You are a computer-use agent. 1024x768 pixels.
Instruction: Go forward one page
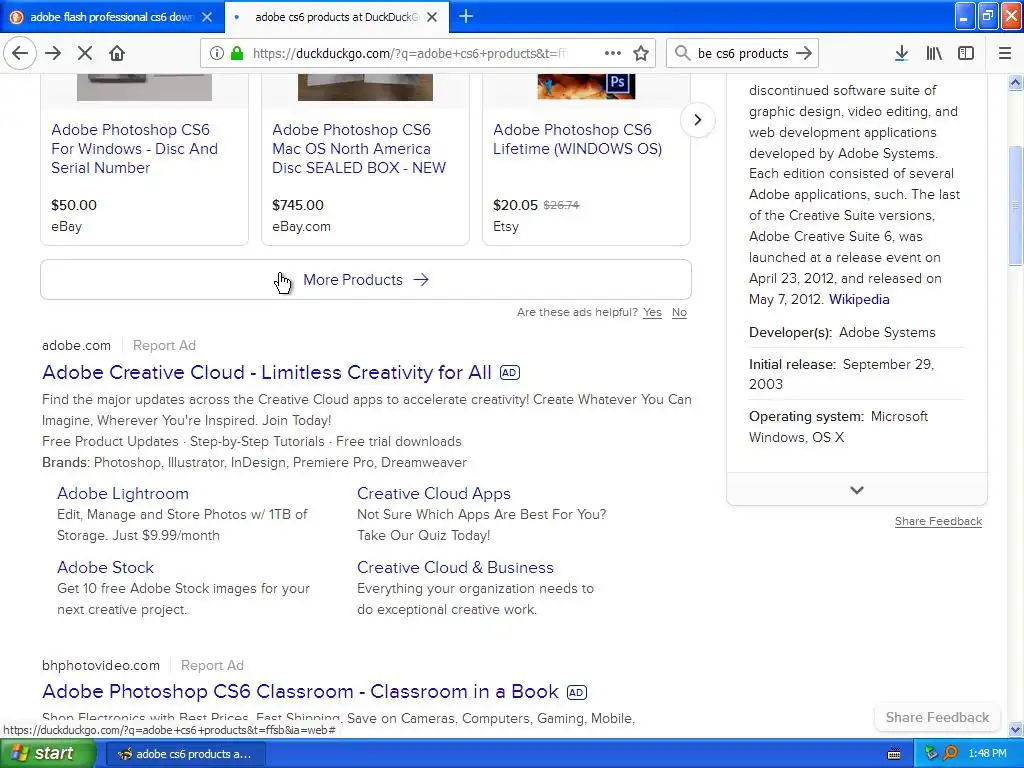(x=53, y=53)
